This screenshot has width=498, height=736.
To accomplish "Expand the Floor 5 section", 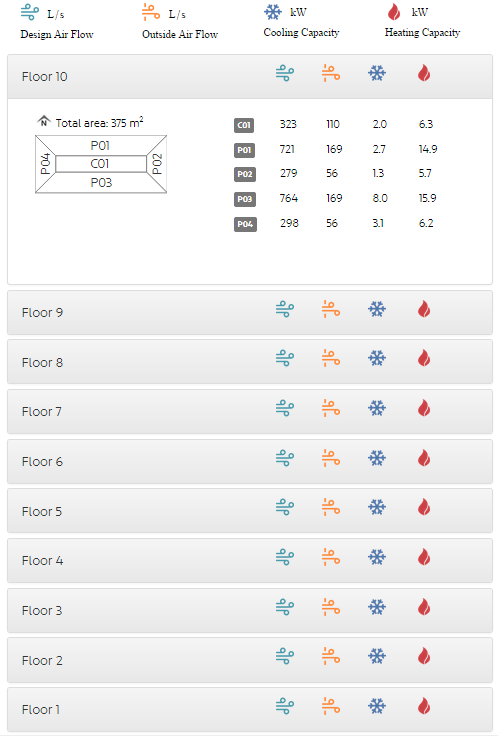I will [250, 511].
